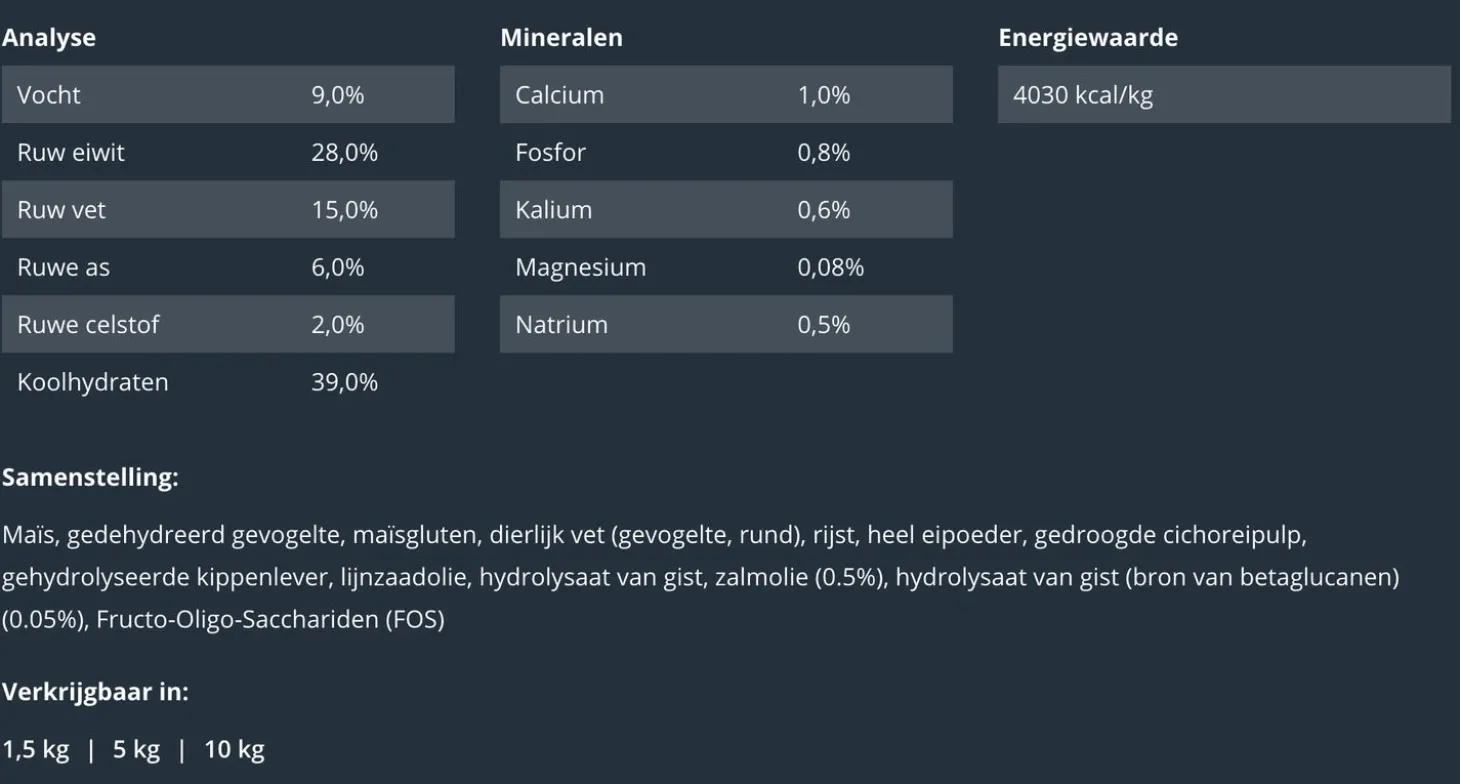Click the Energiewaarde heading

1088,38
